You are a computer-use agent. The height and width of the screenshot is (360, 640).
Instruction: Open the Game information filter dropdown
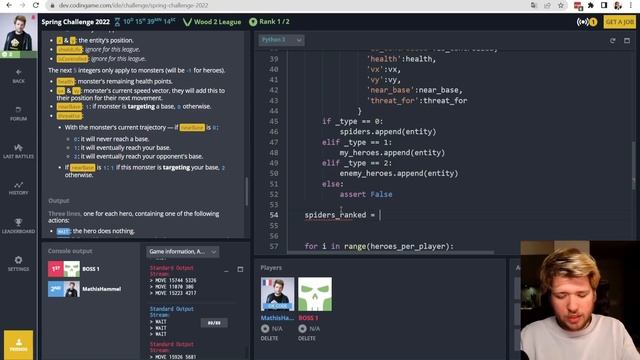182,251
